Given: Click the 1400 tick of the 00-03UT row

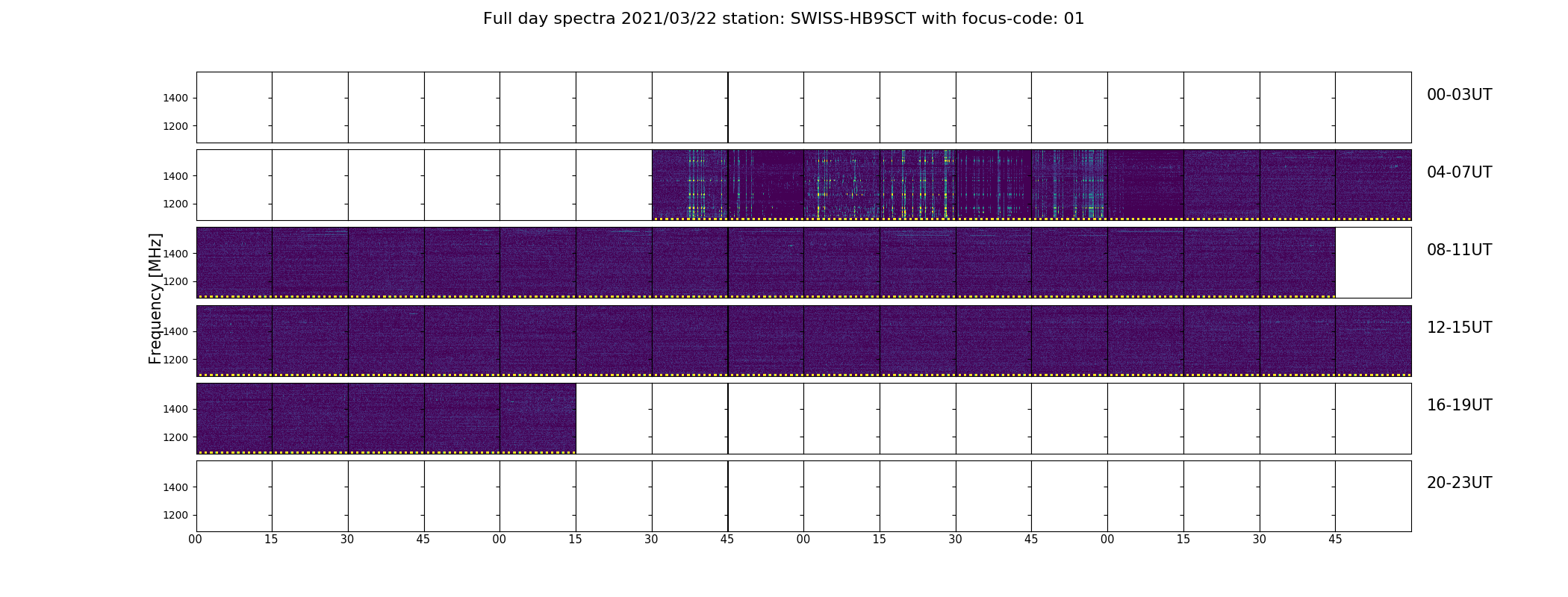Looking at the screenshot, I should (175, 99).
